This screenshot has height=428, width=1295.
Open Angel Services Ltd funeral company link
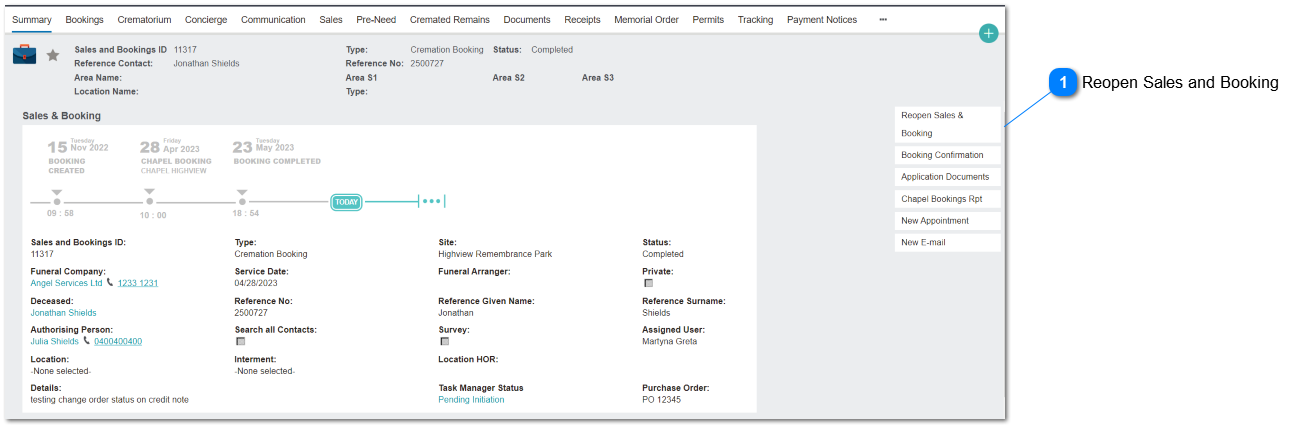[67, 283]
